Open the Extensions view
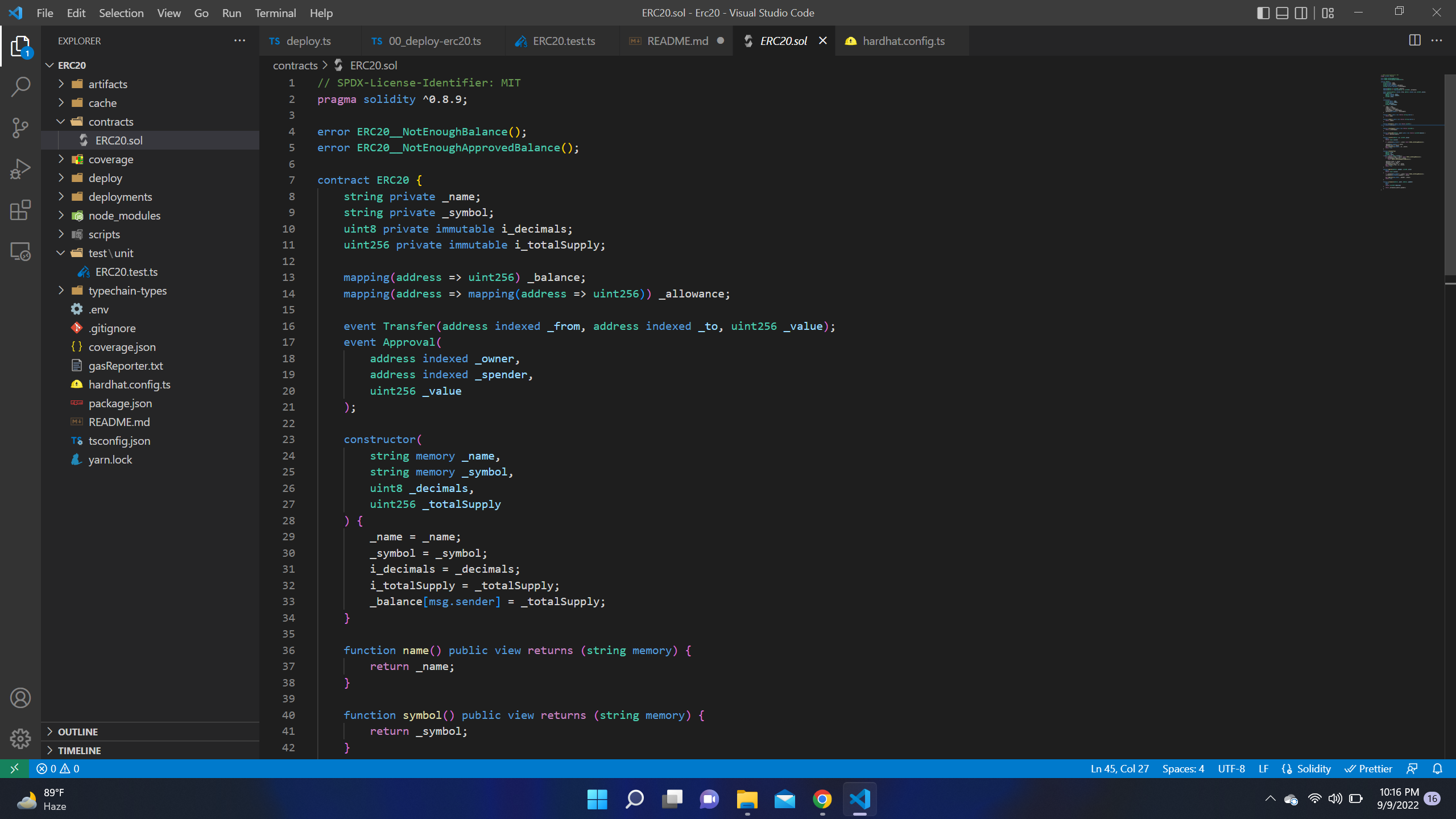Image resolution: width=1456 pixels, height=819 pixels. pos(20,210)
